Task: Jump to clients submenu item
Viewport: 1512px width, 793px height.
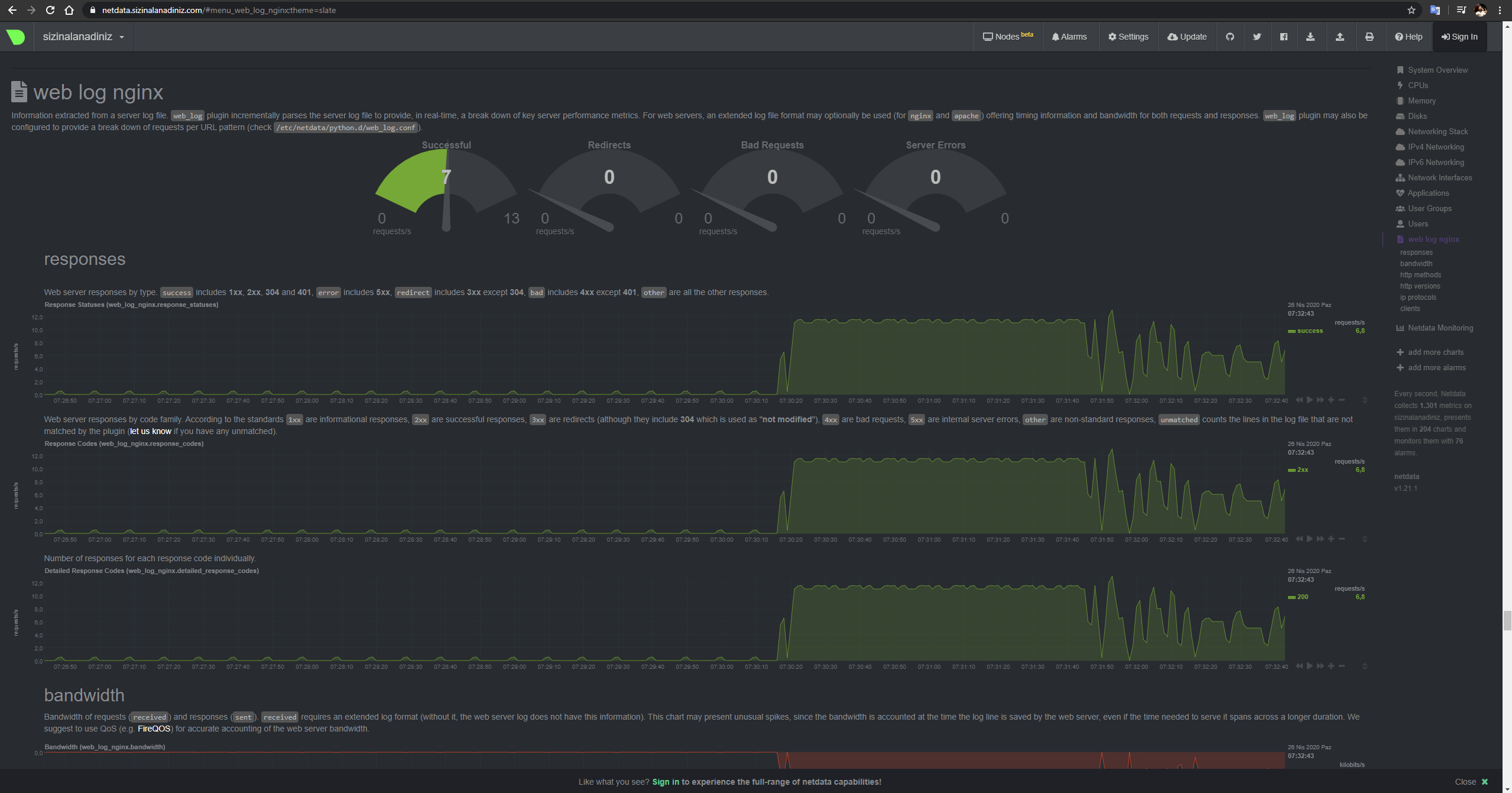Action: pyautogui.click(x=1410, y=309)
